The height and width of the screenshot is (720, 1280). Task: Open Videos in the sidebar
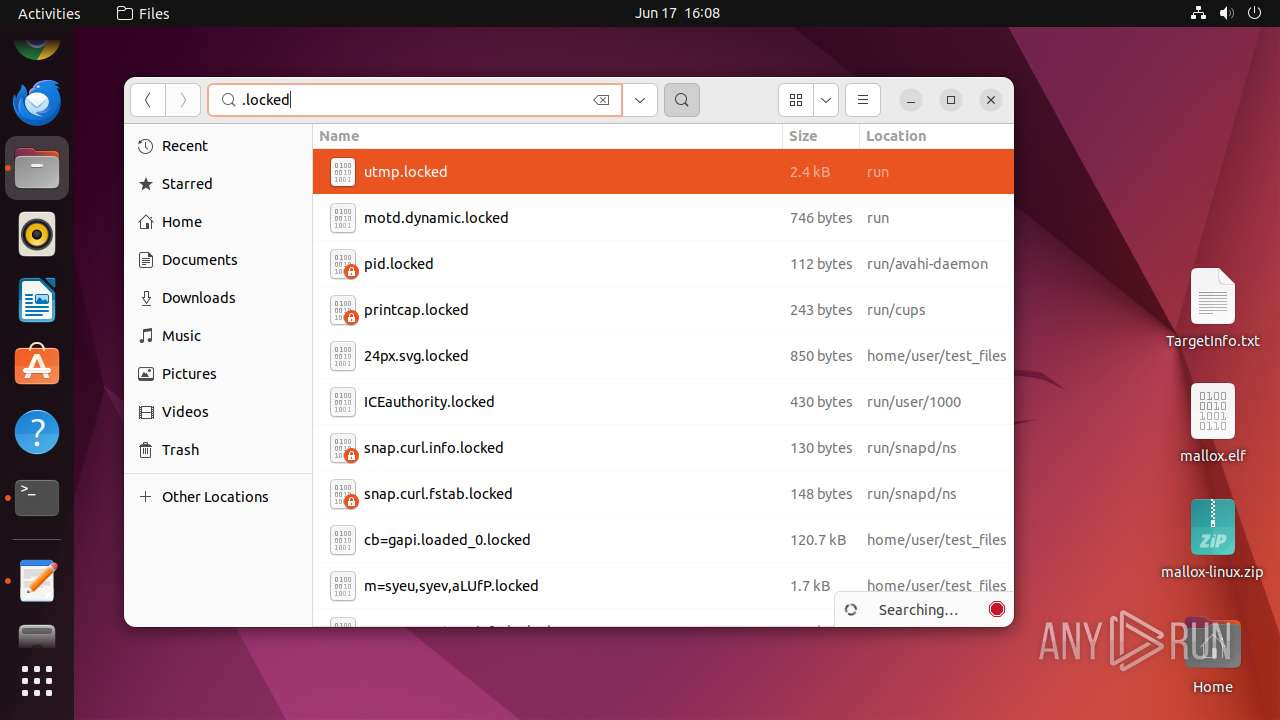coord(218,412)
